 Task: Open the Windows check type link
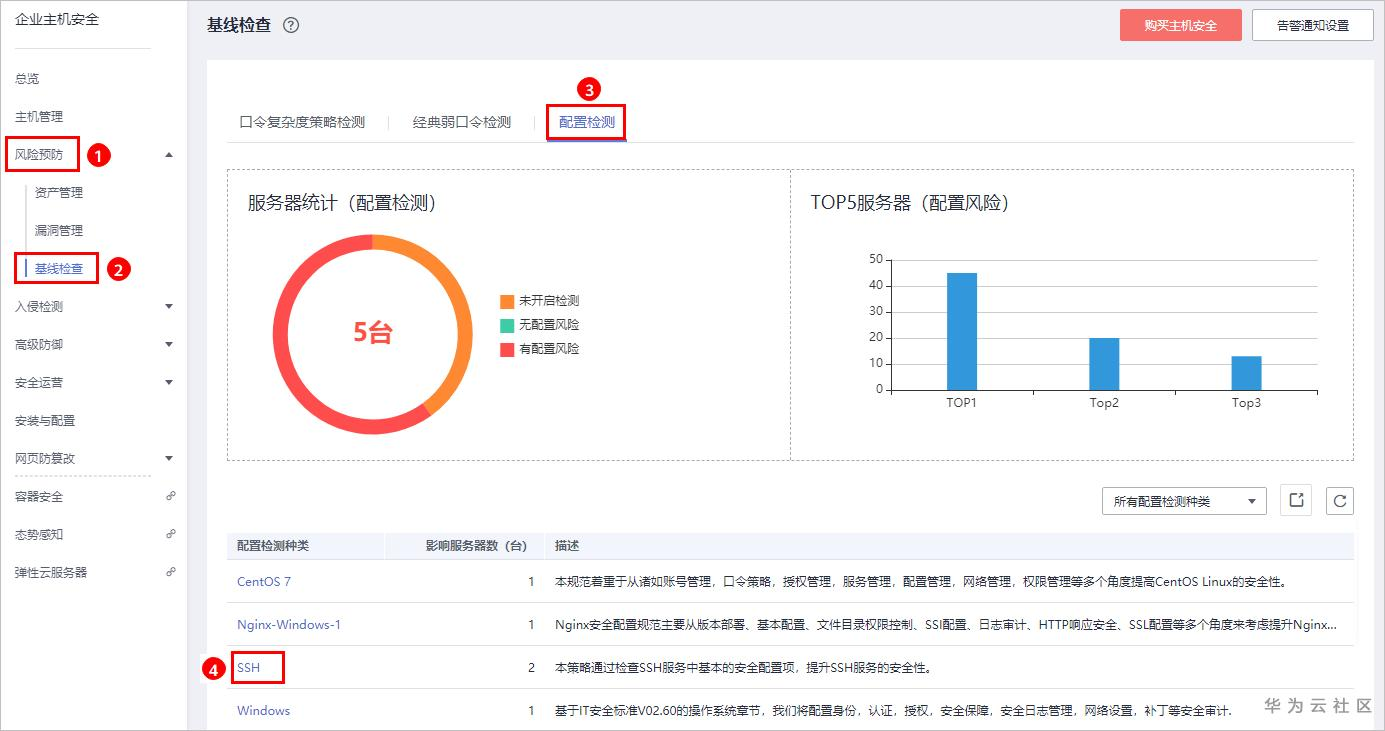pyautogui.click(x=264, y=711)
